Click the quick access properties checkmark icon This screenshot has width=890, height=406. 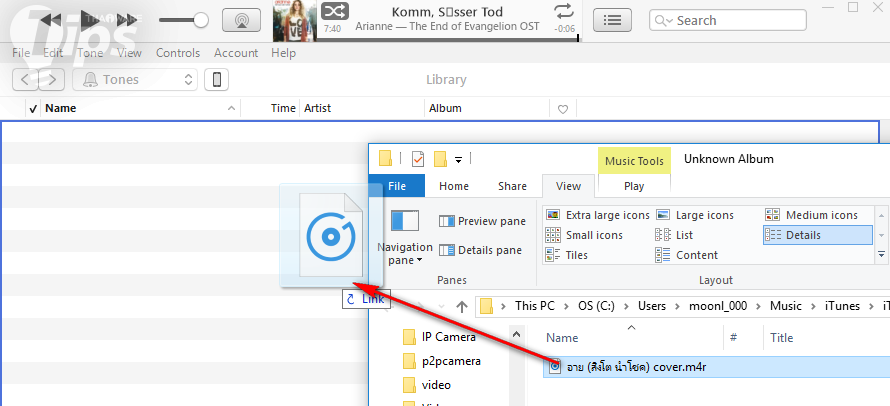click(x=418, y=158)
